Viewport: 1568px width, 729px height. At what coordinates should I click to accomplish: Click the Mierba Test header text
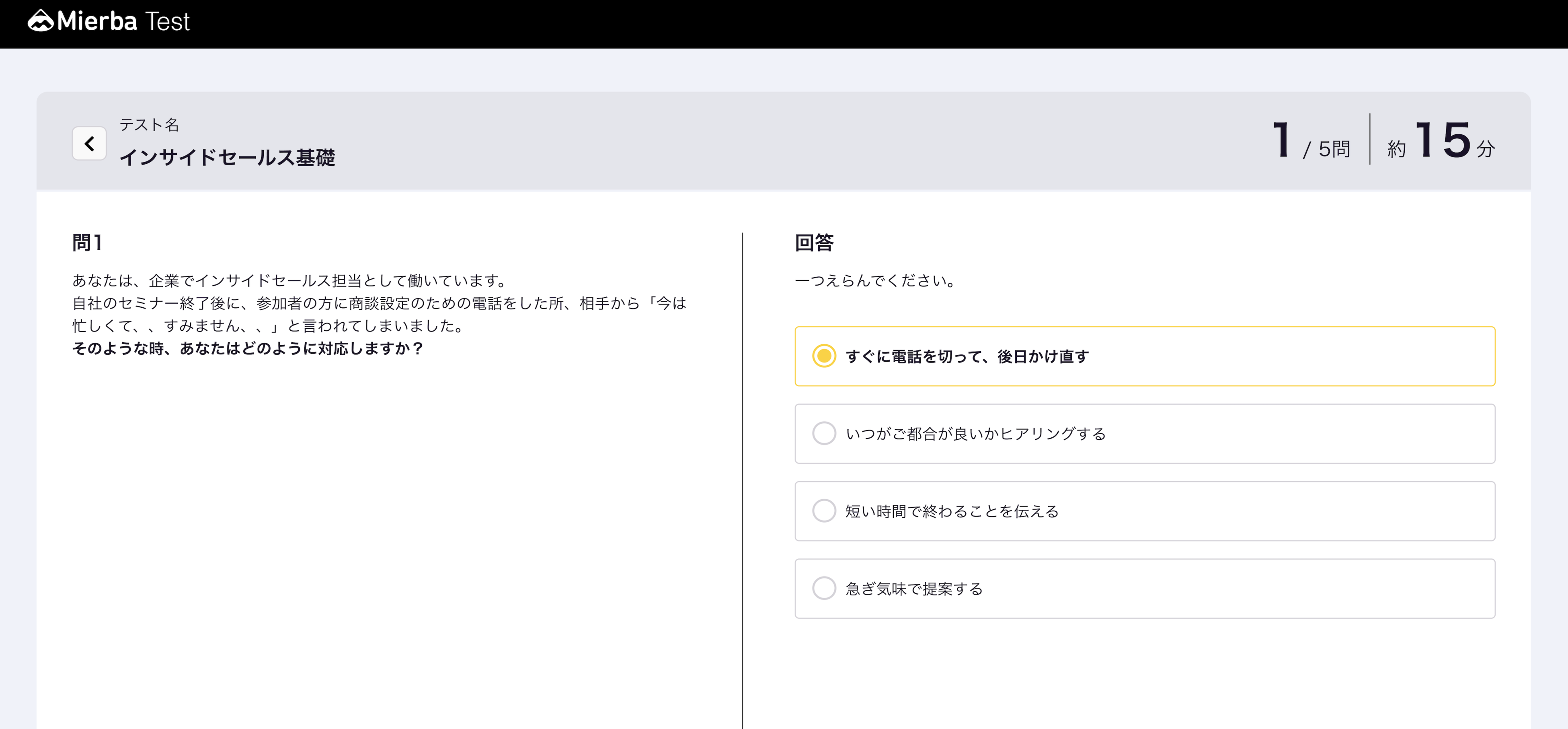(123, 21)
